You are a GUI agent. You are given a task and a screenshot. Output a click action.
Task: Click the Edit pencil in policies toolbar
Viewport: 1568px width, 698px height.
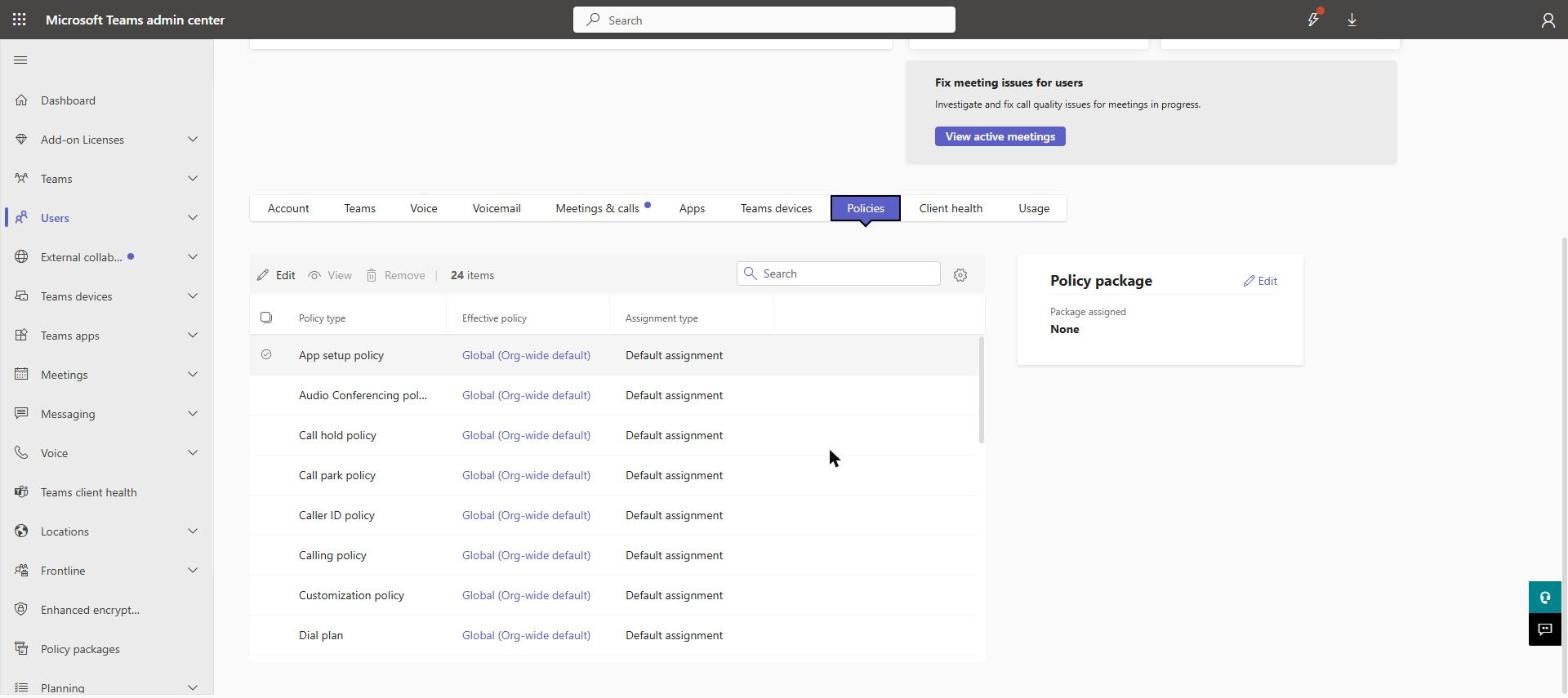click(x=263, y=275)
